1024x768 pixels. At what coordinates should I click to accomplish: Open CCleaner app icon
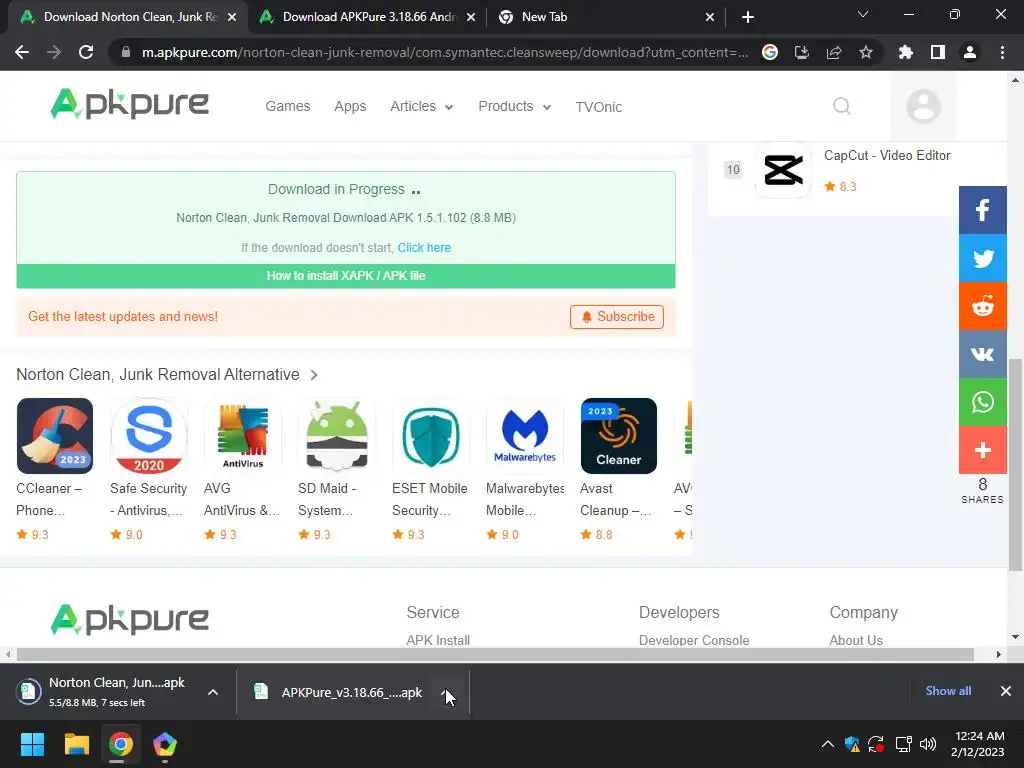tap(55, 436)
